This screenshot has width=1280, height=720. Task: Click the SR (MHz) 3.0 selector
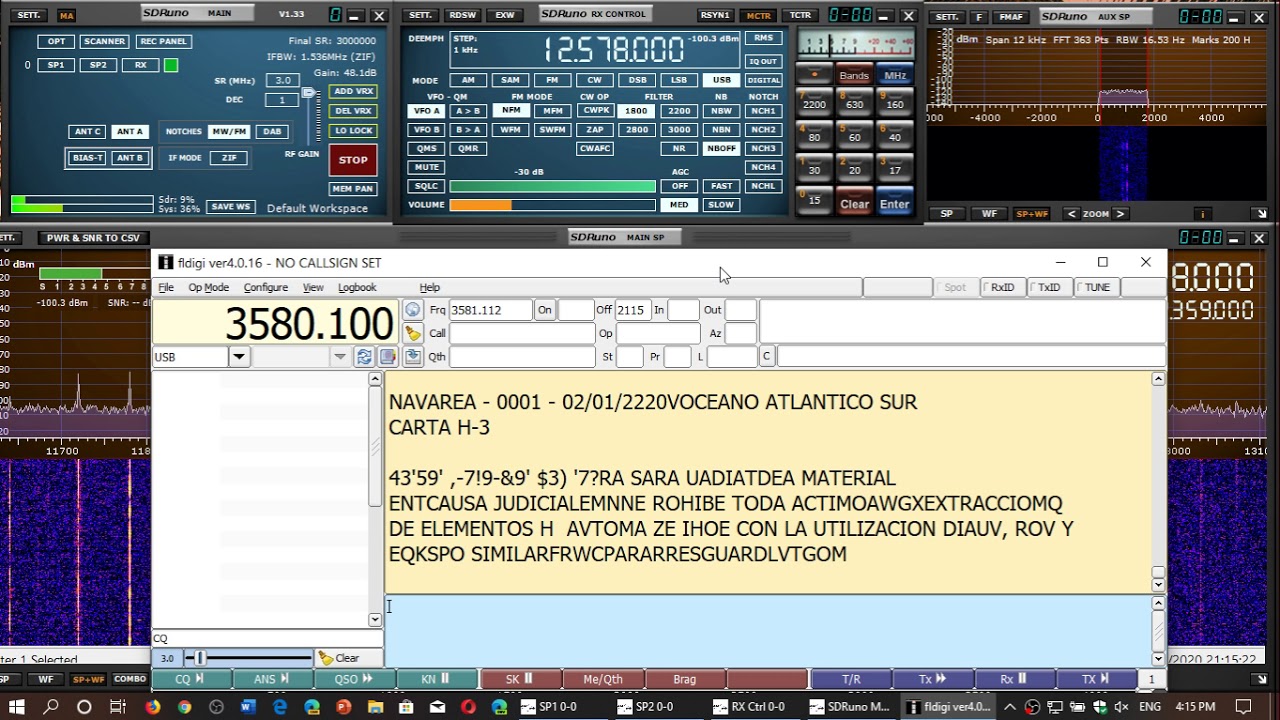point(283,80)
